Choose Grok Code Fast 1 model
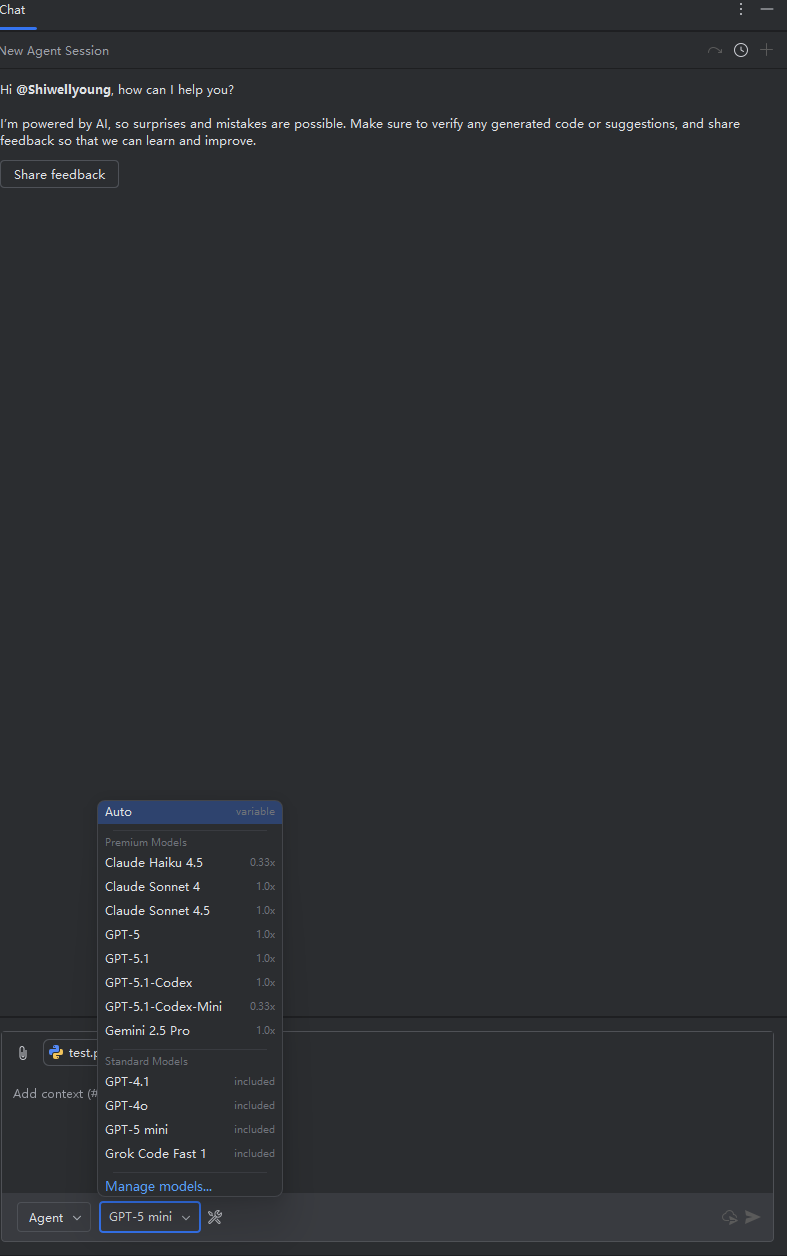 (190, 1153)
